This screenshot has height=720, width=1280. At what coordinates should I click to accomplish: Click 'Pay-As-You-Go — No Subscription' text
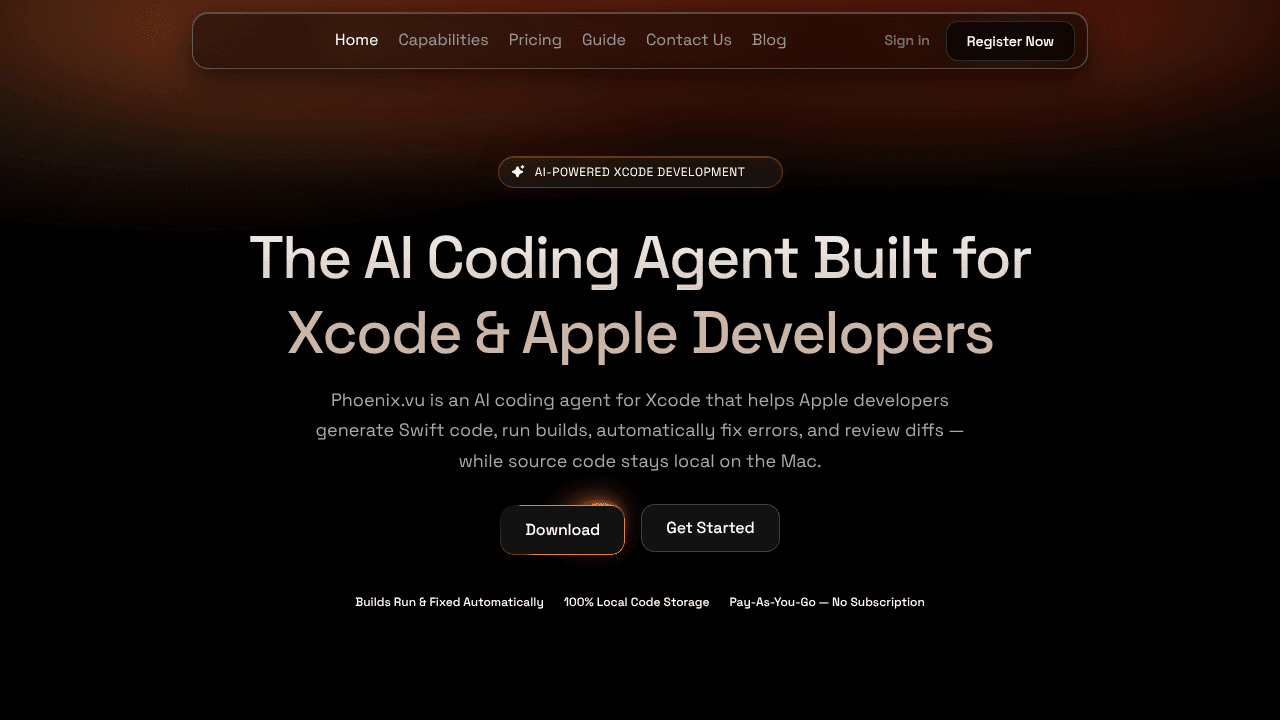click(x=827, y=602)
